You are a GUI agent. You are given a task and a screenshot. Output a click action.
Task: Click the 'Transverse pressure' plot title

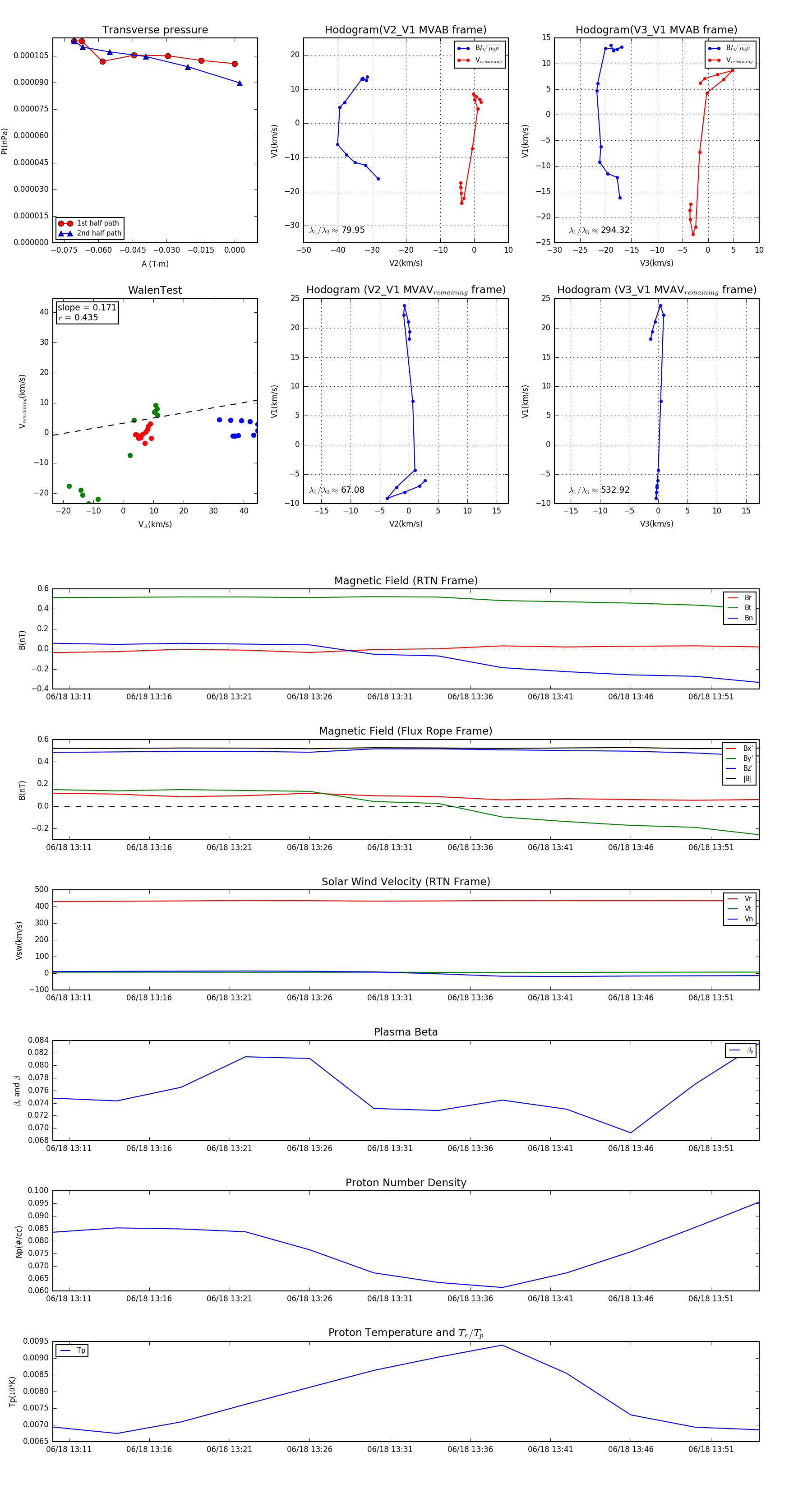[155, 30]
